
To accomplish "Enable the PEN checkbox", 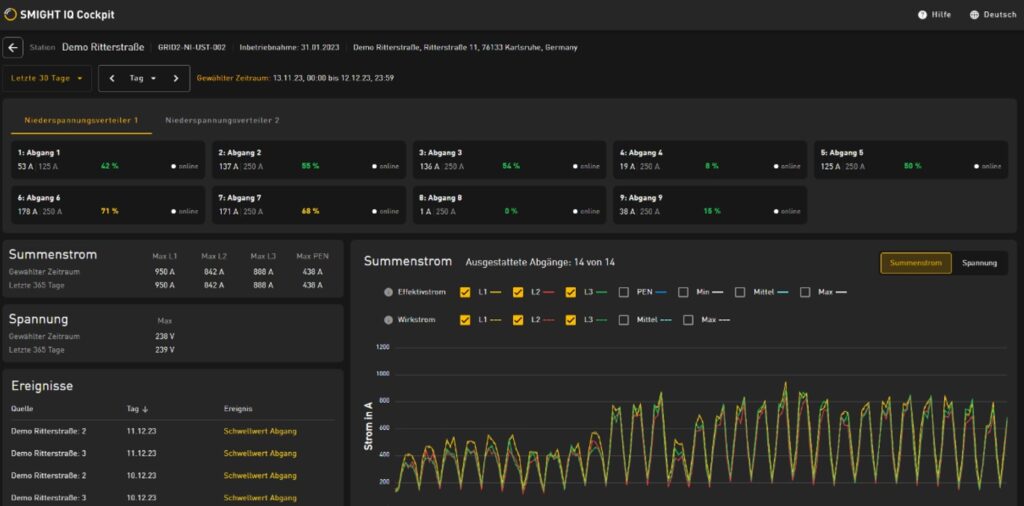I will tap(623, 293).
